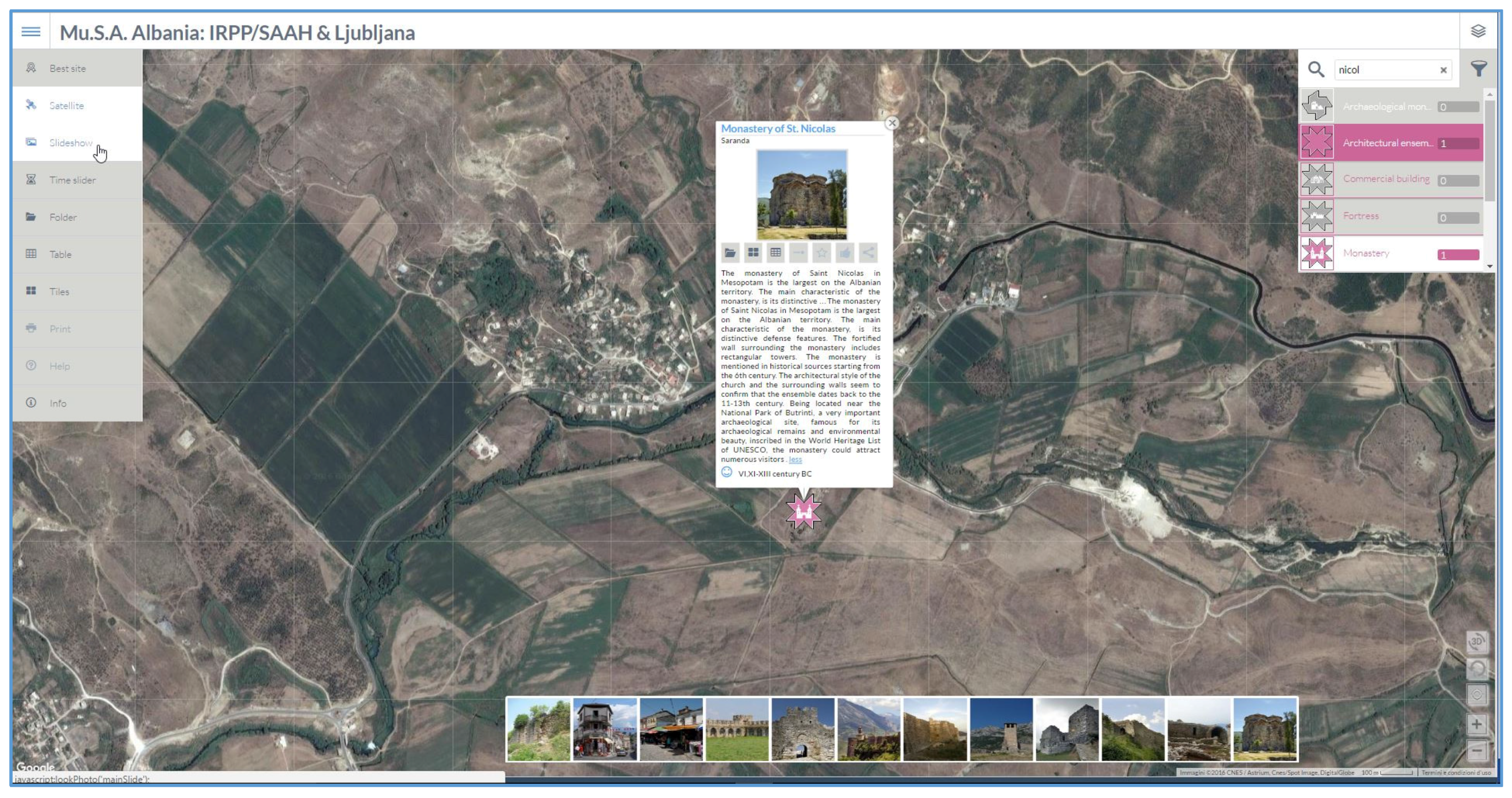Open Monastery of St. Nicolas title link

778,129
